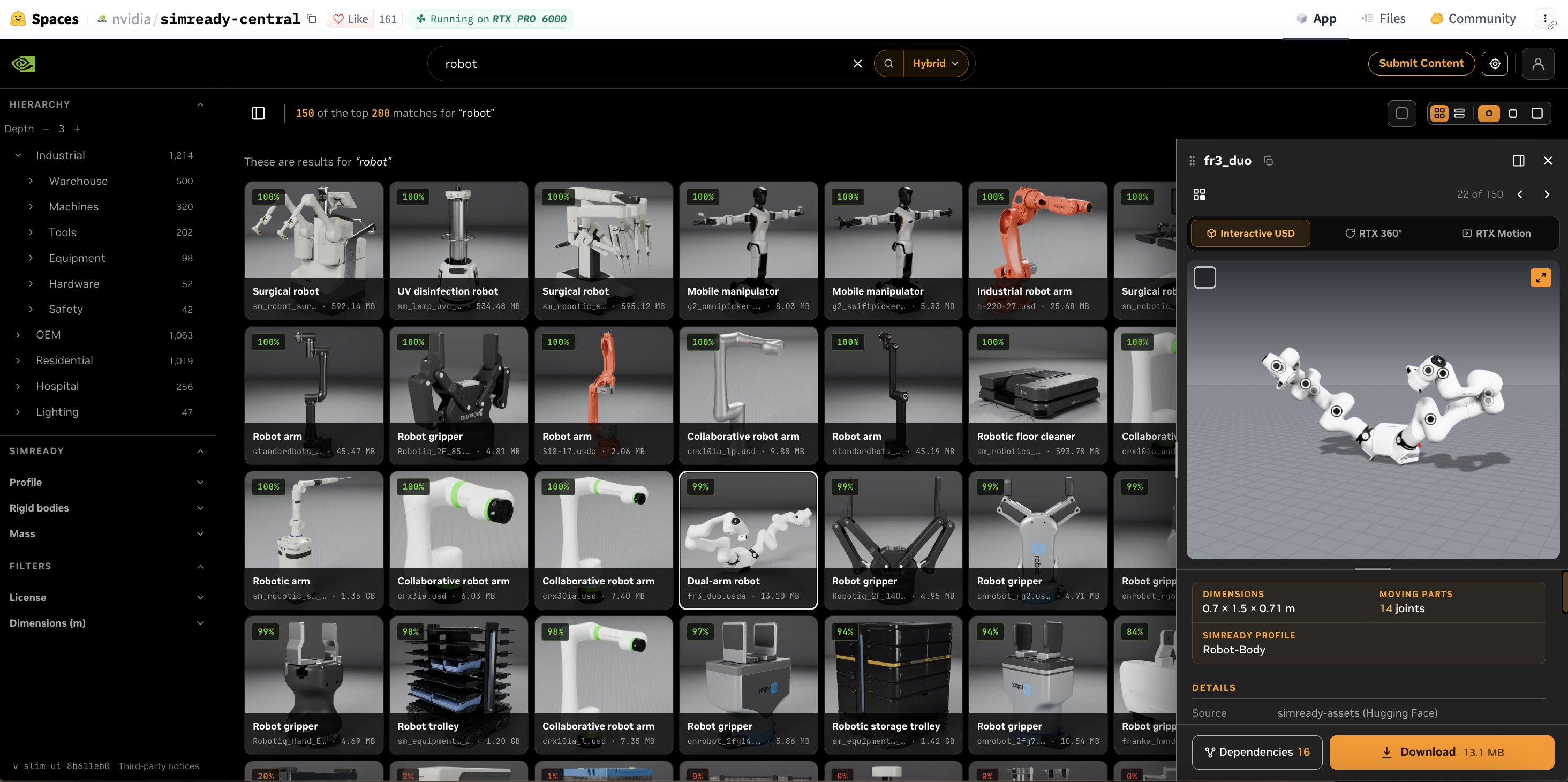
Task: Click the NVIDIA logo icon
Action: click(x=23, y=63)
